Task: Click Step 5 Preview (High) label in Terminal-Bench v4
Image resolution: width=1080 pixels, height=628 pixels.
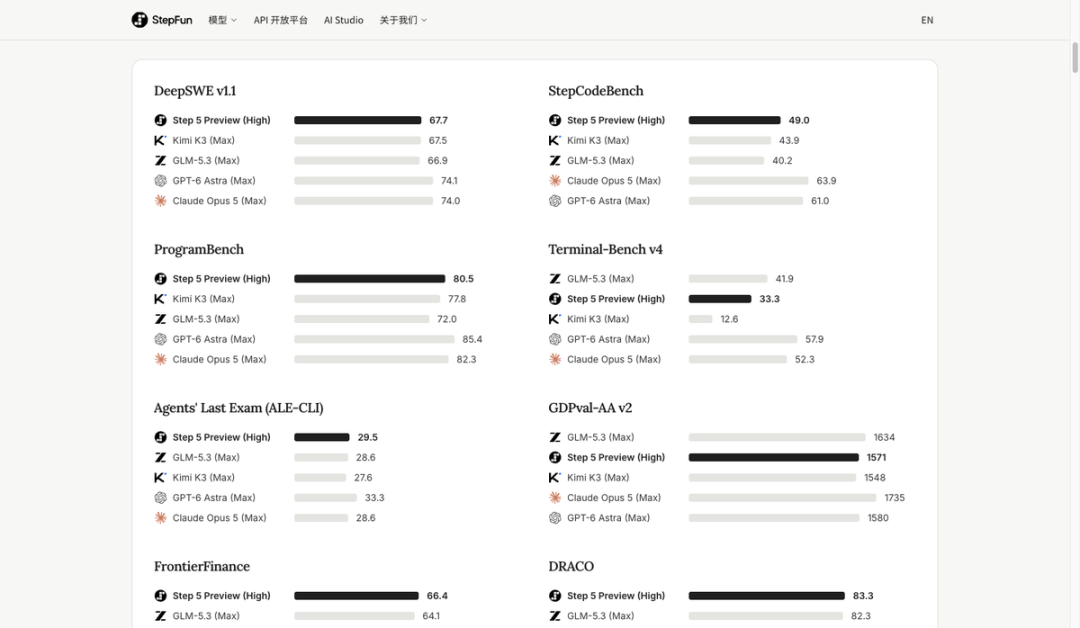Action: click(616, 298)
